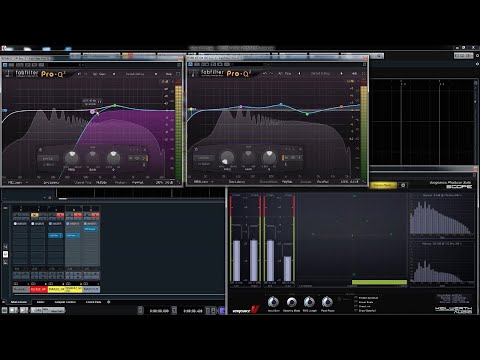This screenshot has width=480, height=360.
Task: Open Analyzer Pre+Post settings in right Pro-Q 2
Action: tap(322, 182)
